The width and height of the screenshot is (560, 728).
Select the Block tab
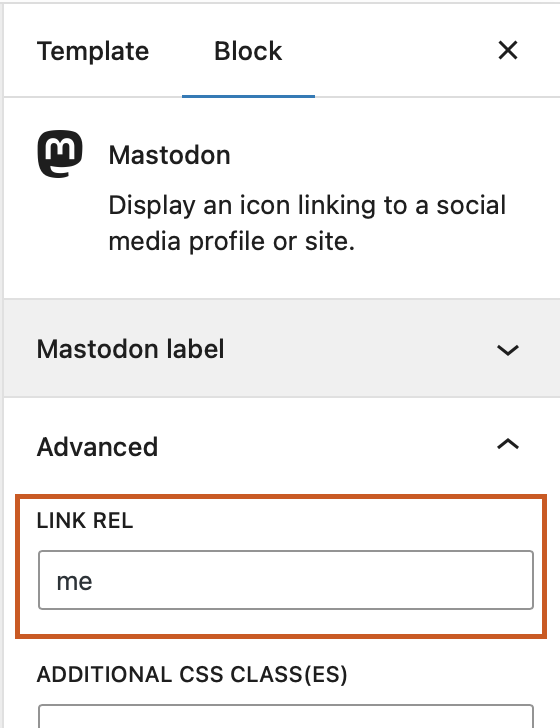pos(248,51)
